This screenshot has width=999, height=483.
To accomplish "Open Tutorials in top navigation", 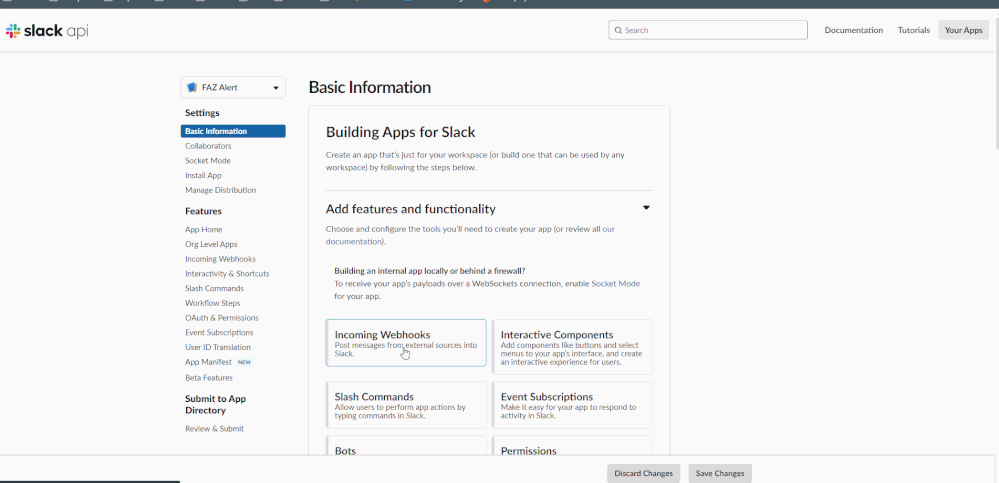I will pyautogui.click(x=914, y=30).
